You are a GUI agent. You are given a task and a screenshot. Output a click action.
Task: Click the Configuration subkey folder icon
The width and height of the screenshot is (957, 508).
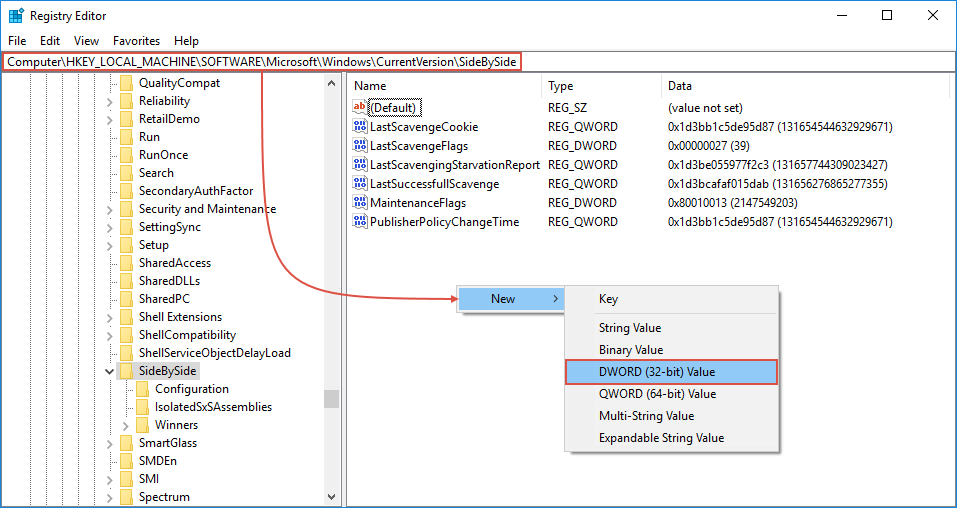coord(142,389)
